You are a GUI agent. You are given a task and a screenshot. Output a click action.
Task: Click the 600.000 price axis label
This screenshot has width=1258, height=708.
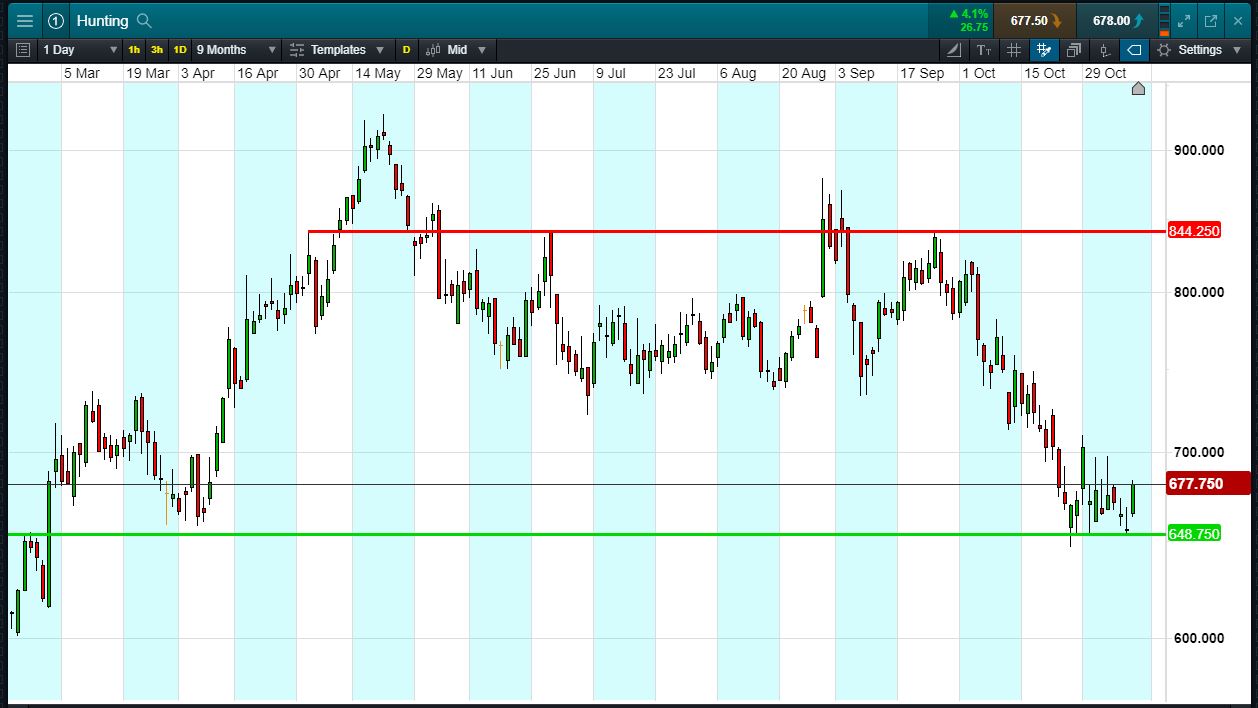pyautogui.click(x=1198, y=638)
